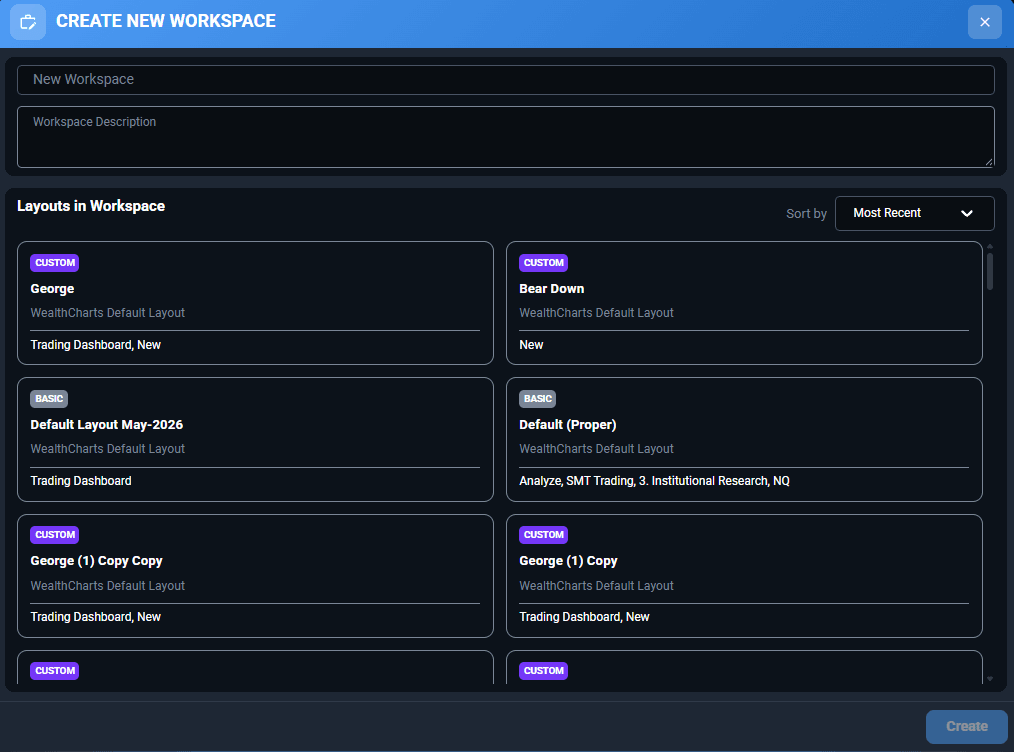Pick the George (1) Copy Copy layout
The height and width of the screenshot is (752, 1014).
255,576
